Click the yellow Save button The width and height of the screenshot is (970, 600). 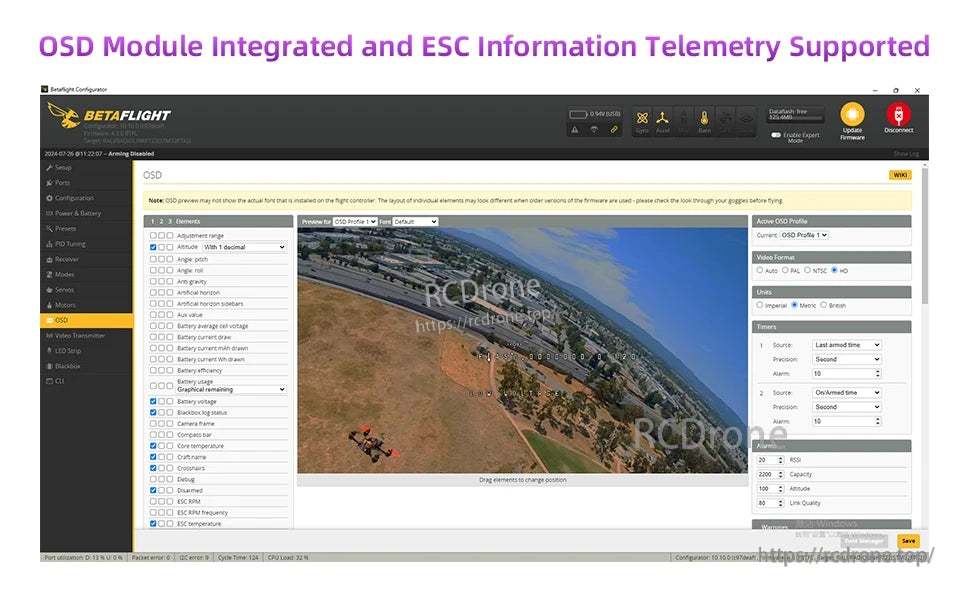[x=907, y=540]
